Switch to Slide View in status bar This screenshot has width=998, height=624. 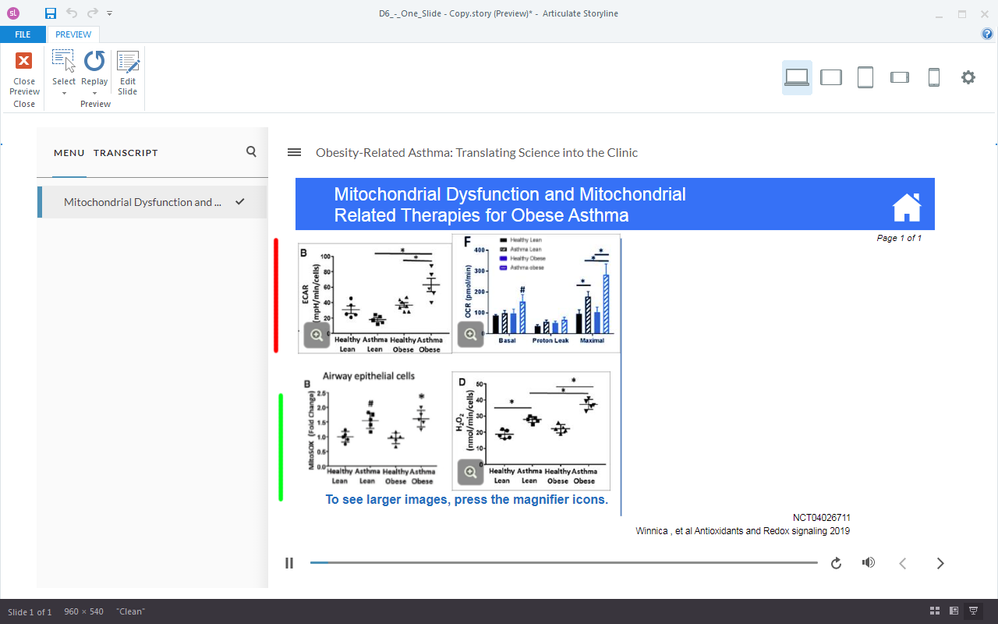pyautogui.click(x=953, y=611)
